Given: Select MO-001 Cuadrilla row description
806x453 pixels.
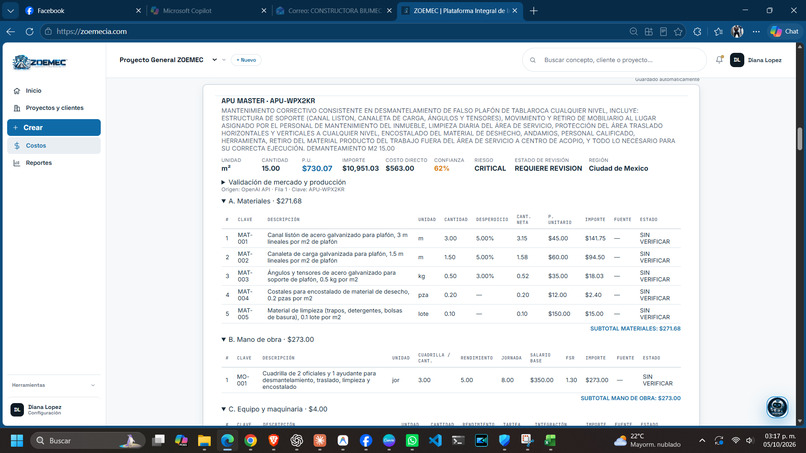Looking at the screenshot, I should click(319, 380).
